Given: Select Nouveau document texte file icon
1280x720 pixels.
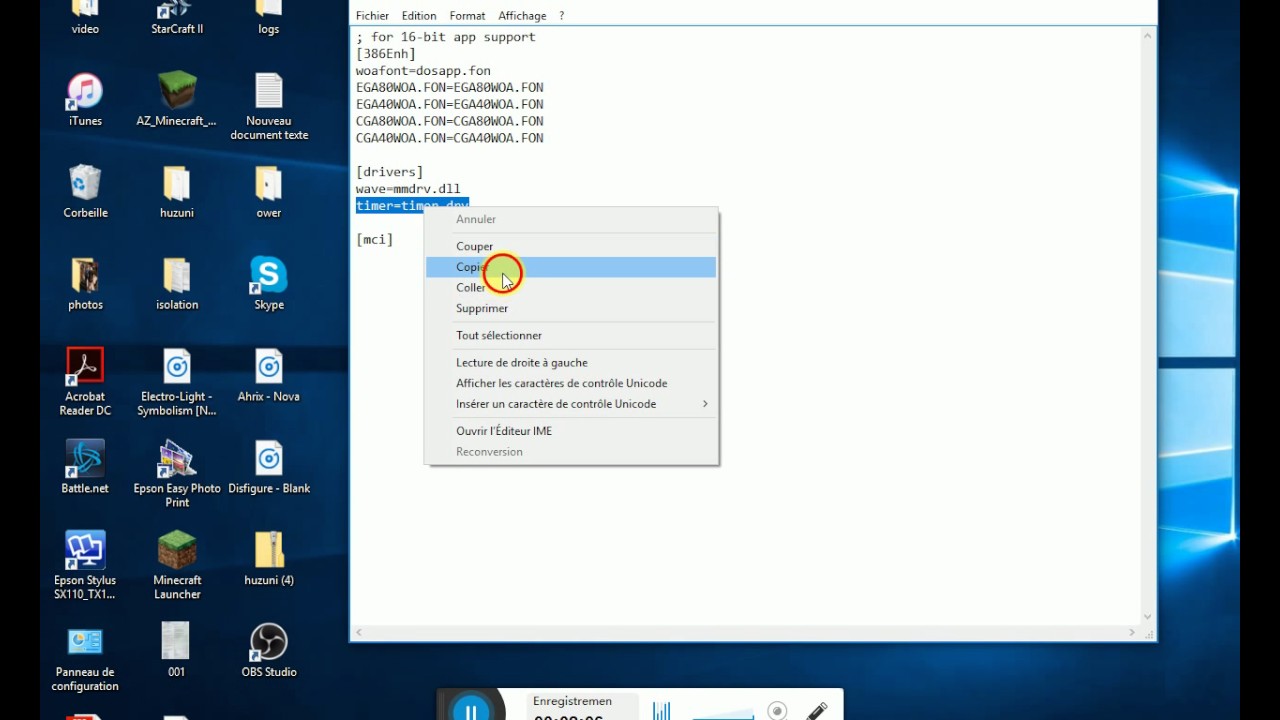Looking at the screenshot, I should [269, 106].
